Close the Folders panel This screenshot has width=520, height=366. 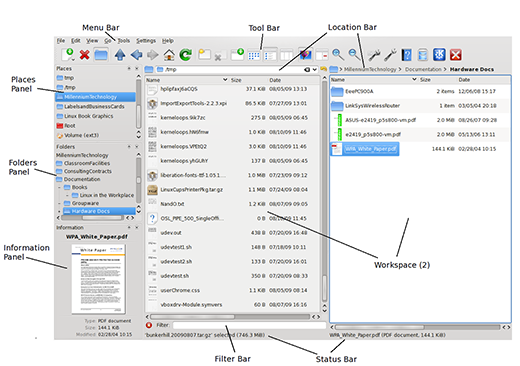tap(137, 147)
